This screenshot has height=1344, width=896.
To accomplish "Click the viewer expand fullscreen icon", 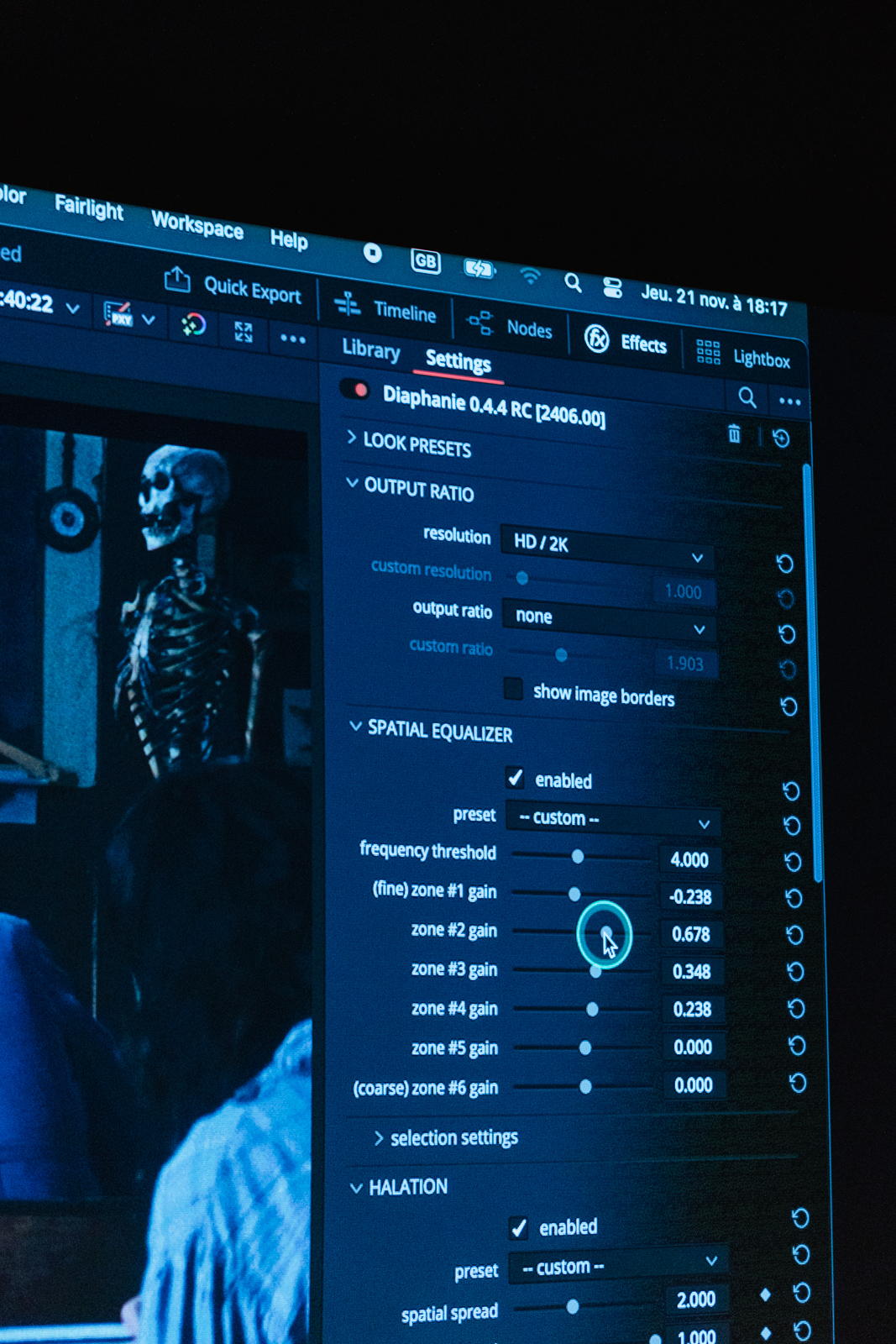I will pos(244,332).
